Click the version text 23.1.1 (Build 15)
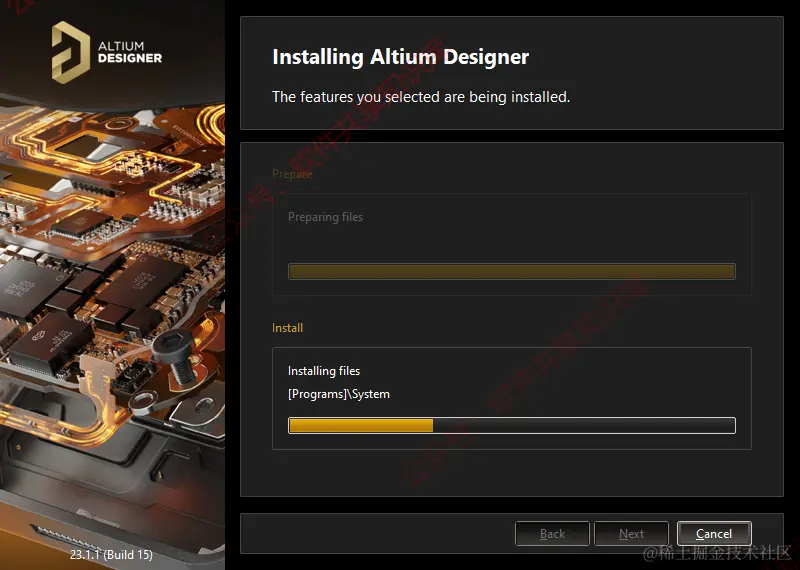This screenshot has height=570, width=800. tap(111, 554)
